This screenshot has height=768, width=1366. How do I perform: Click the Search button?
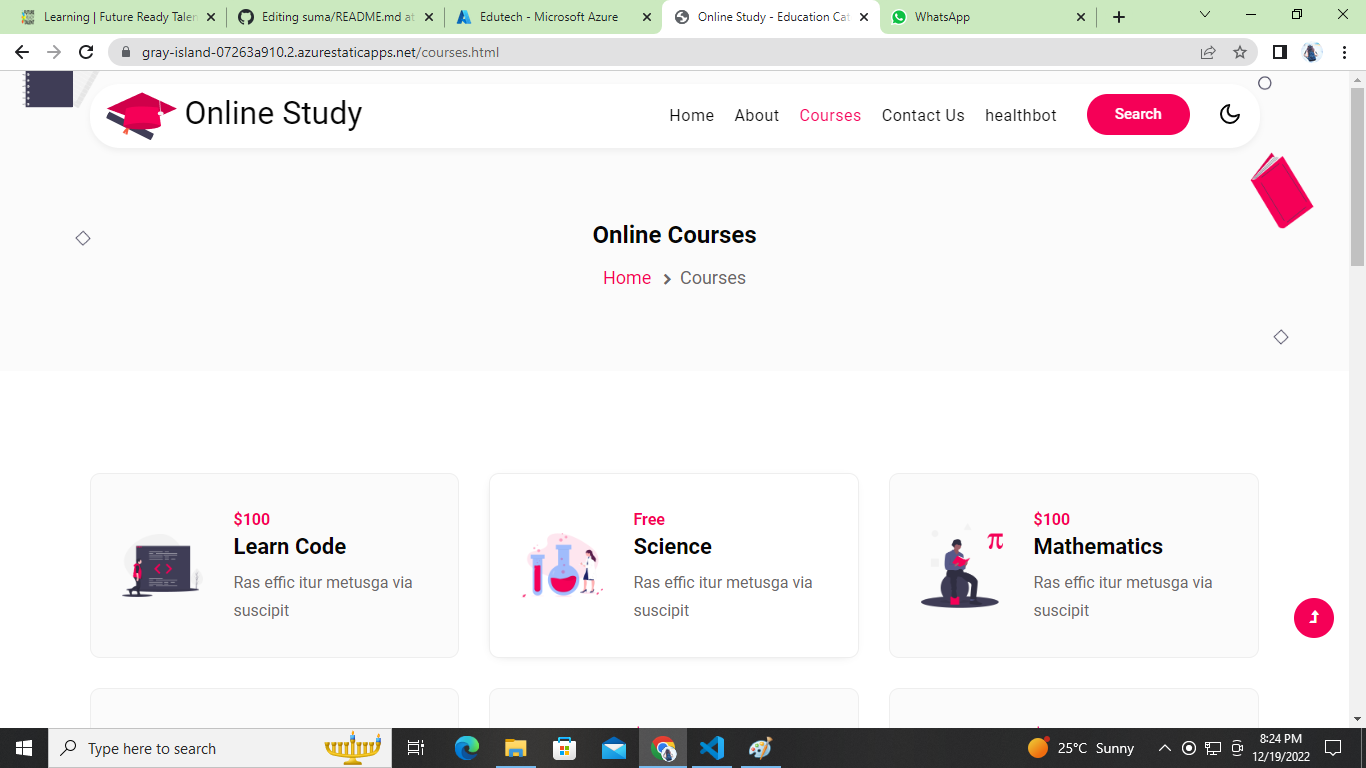coord(1138,114)
